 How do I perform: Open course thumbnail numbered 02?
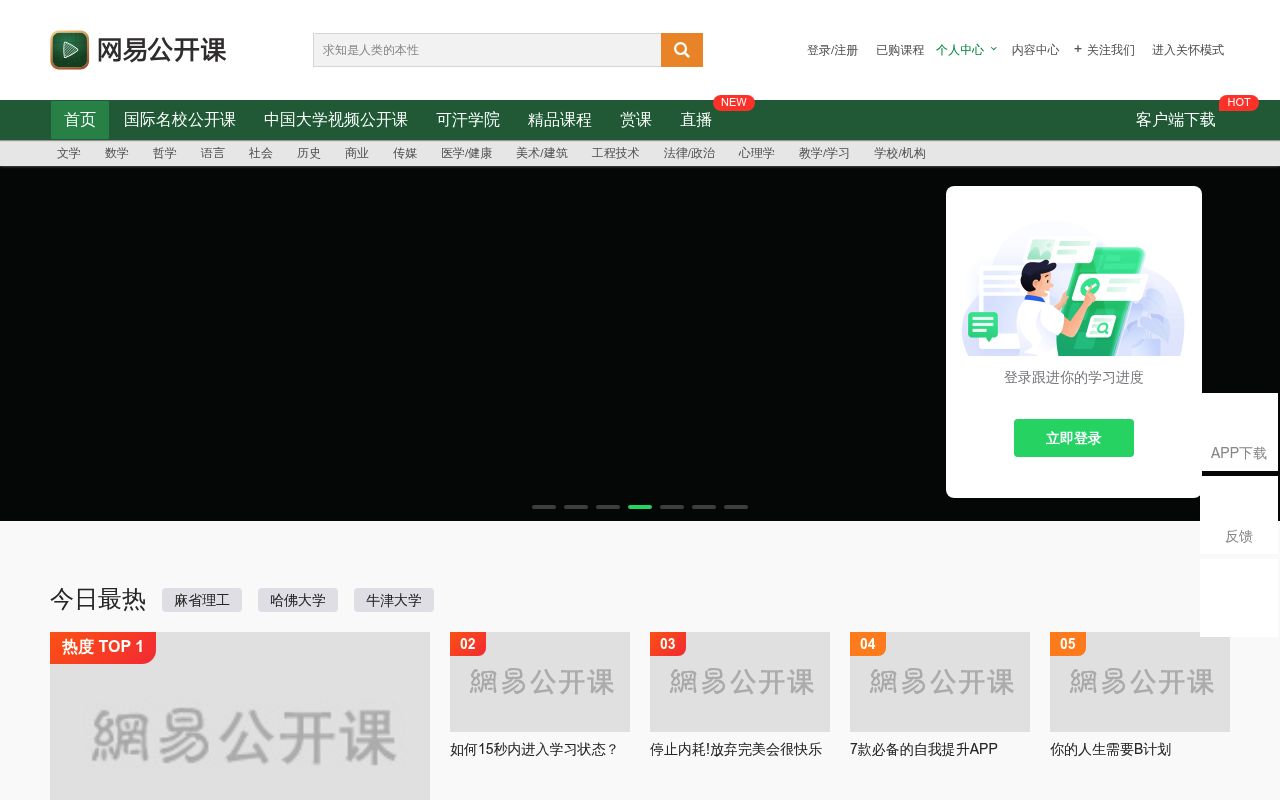coord(540,682)
